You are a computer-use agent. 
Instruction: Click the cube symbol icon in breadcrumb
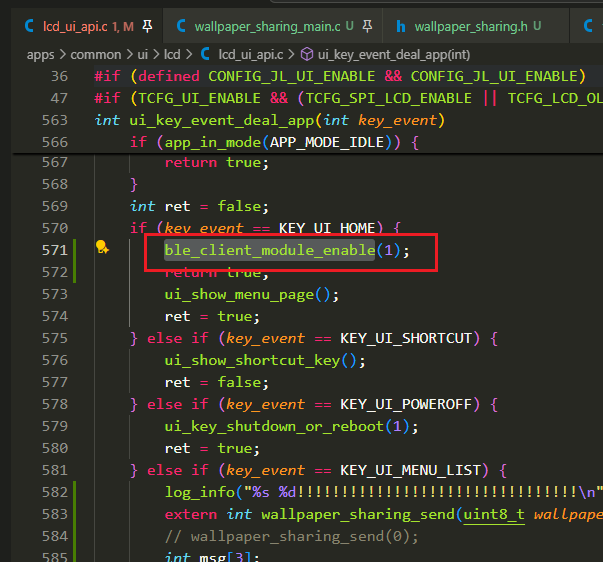coord(306,55)
